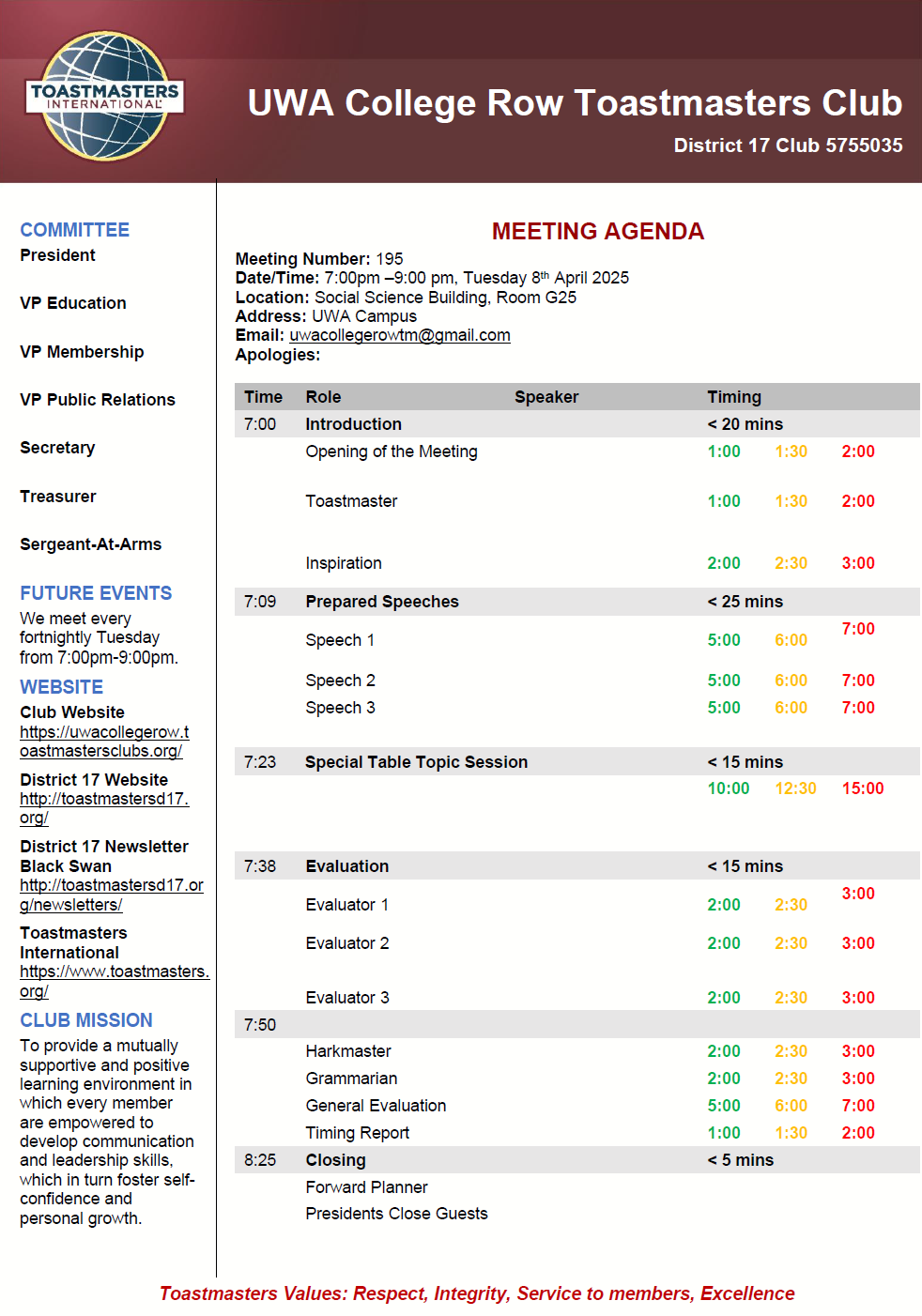The height and width of the screenshot is (1316, 922).
Task: Select the Prepared Speeches section row
Action: (381, 602)
